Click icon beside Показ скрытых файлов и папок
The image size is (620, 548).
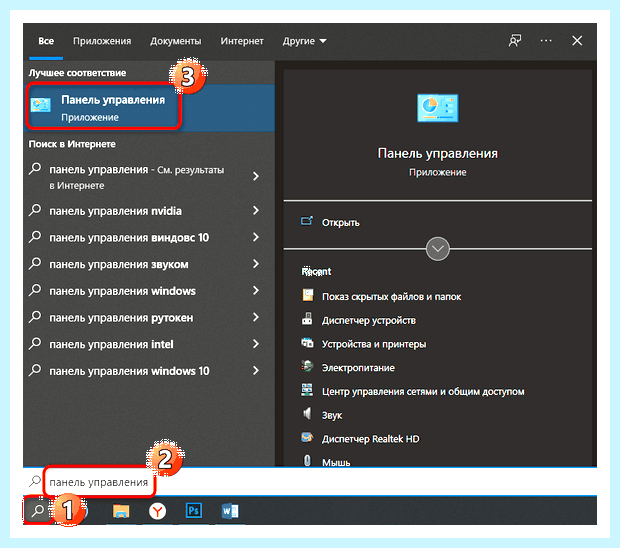(x=308, y=295)
